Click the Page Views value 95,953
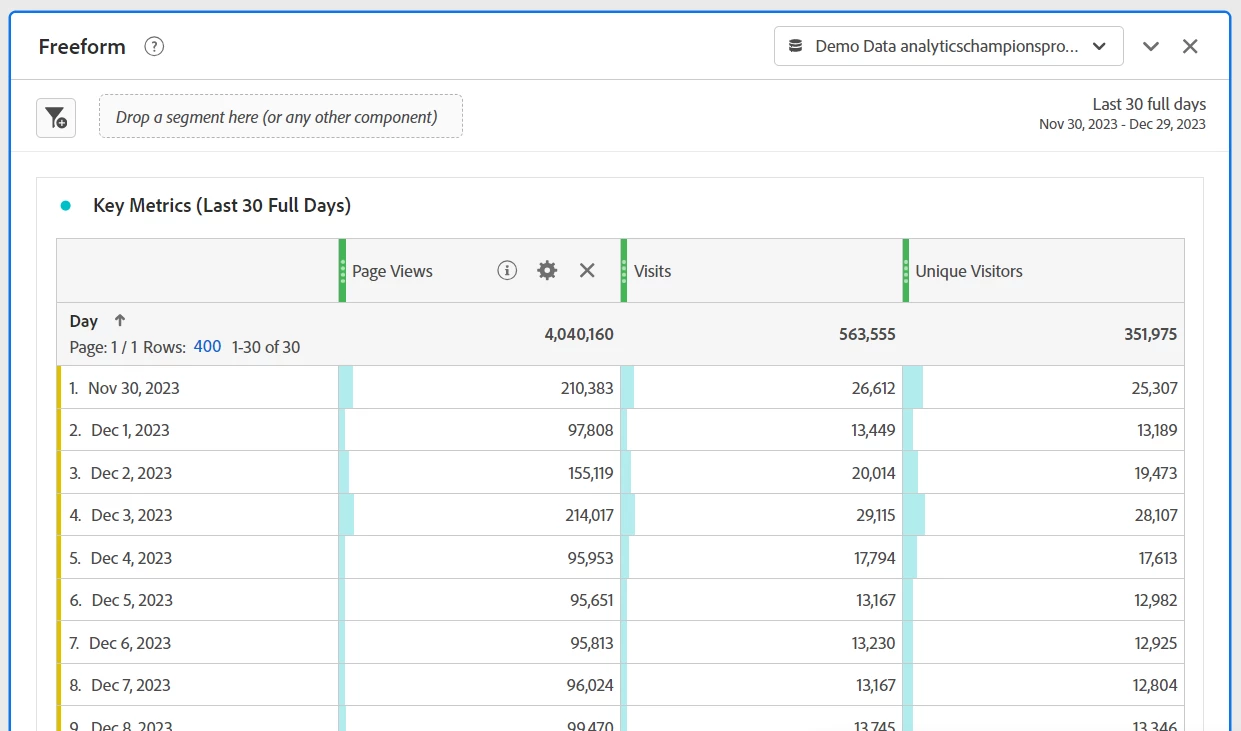The image size is (1241, 731). click(591, 558)
